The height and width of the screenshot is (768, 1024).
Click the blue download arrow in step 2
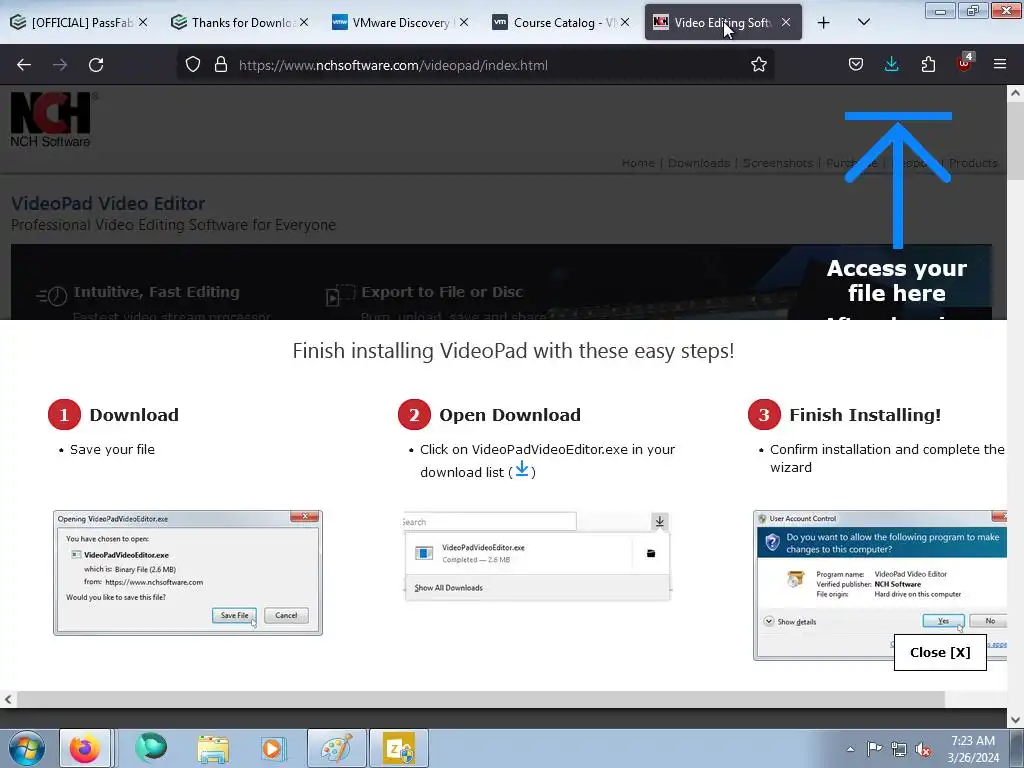(522, 469)
